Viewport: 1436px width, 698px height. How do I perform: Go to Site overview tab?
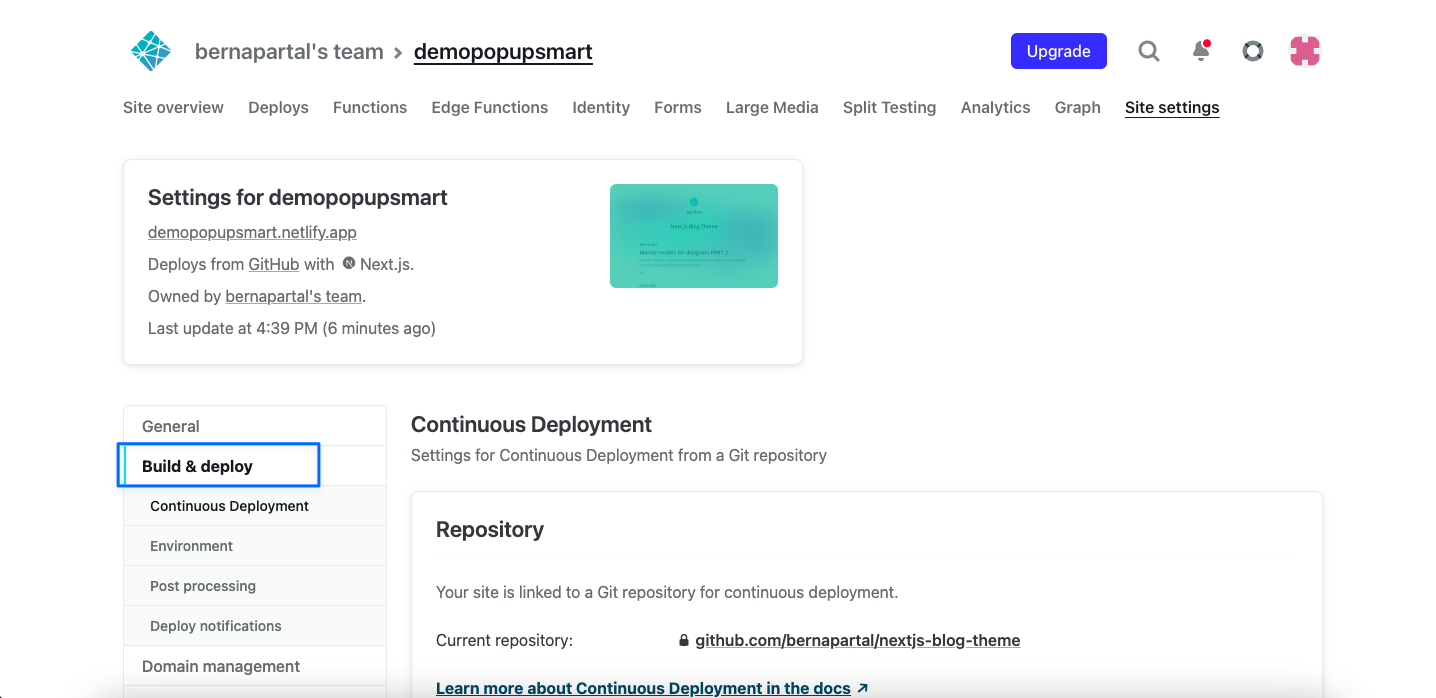click(173, 107)
